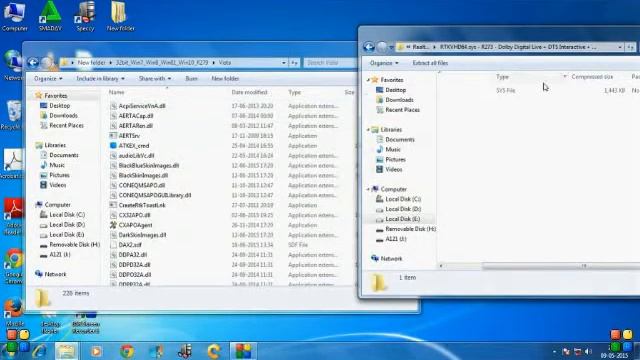Open Organize dropdown in right window

click(384, 63)
